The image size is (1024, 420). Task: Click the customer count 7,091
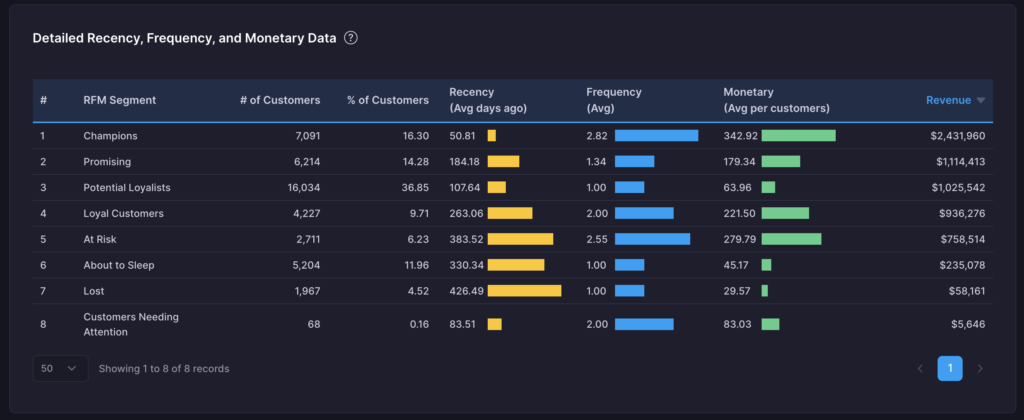(x=308, y=136)
